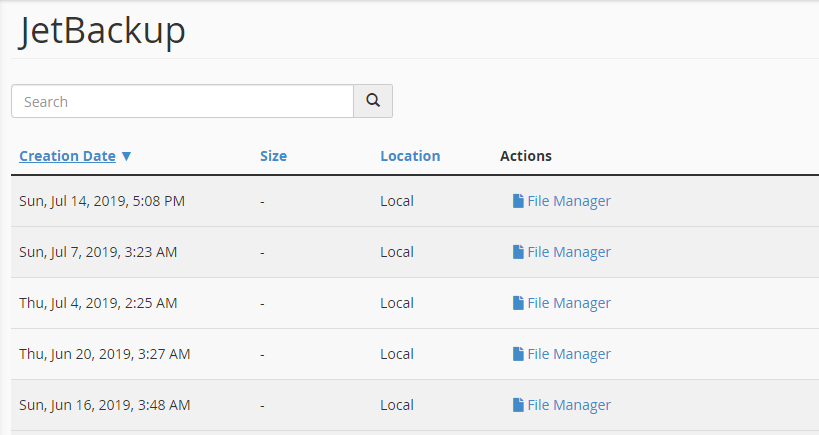Open File Manager for Jul 7, 2019 backup
Viewport: 819px width, 435px height.
point(561,252)
